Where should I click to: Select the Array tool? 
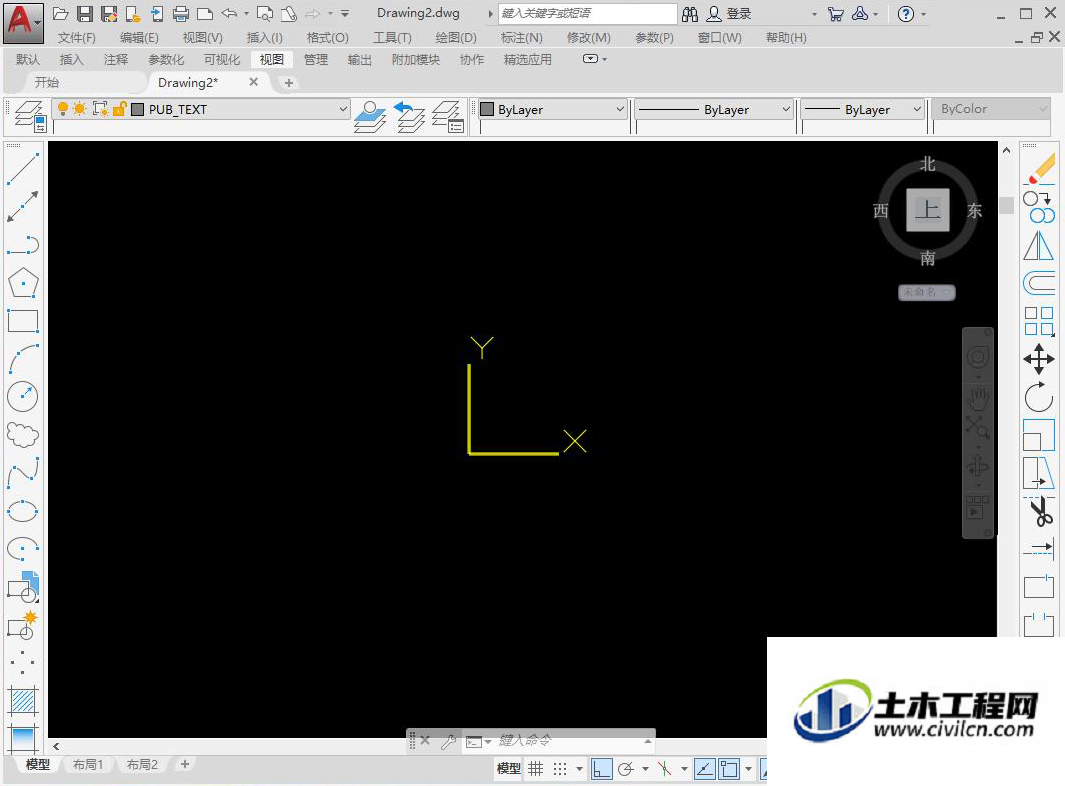pos(1039,321)
